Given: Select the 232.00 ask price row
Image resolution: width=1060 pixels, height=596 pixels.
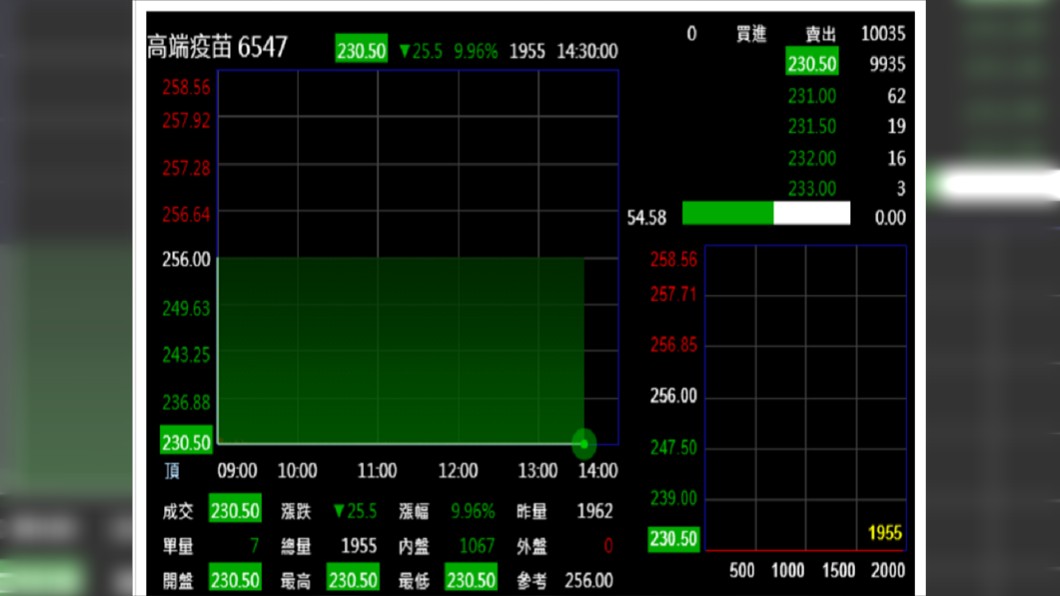Looking at the screenshot, I should point(812,158).
